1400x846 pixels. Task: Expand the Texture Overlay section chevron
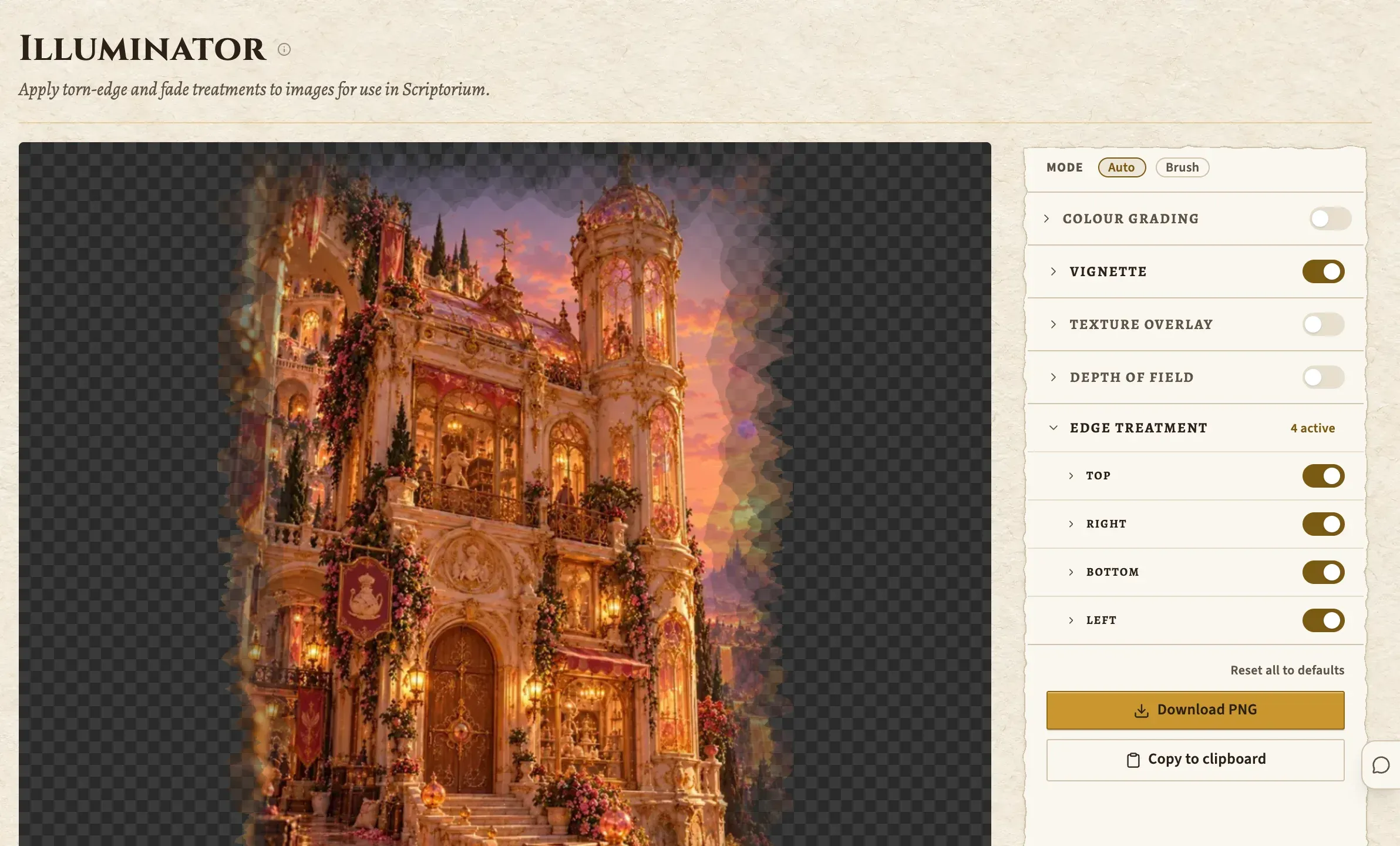(x=1054, y=324)
